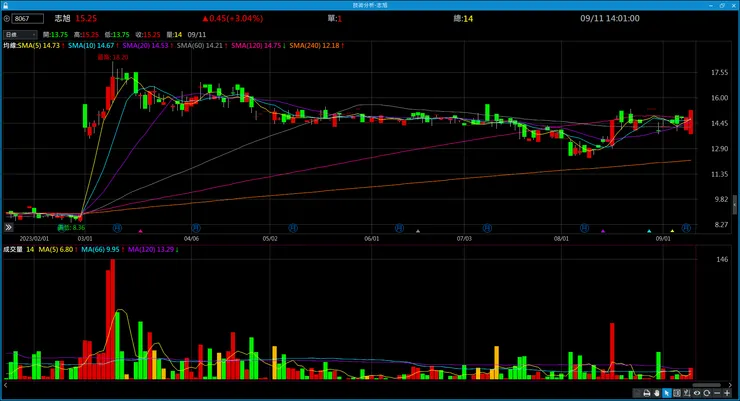Viewport: 740px width, 401px height.
Task: Expand panel with double-chevron button
Action: tap(8, 227)
